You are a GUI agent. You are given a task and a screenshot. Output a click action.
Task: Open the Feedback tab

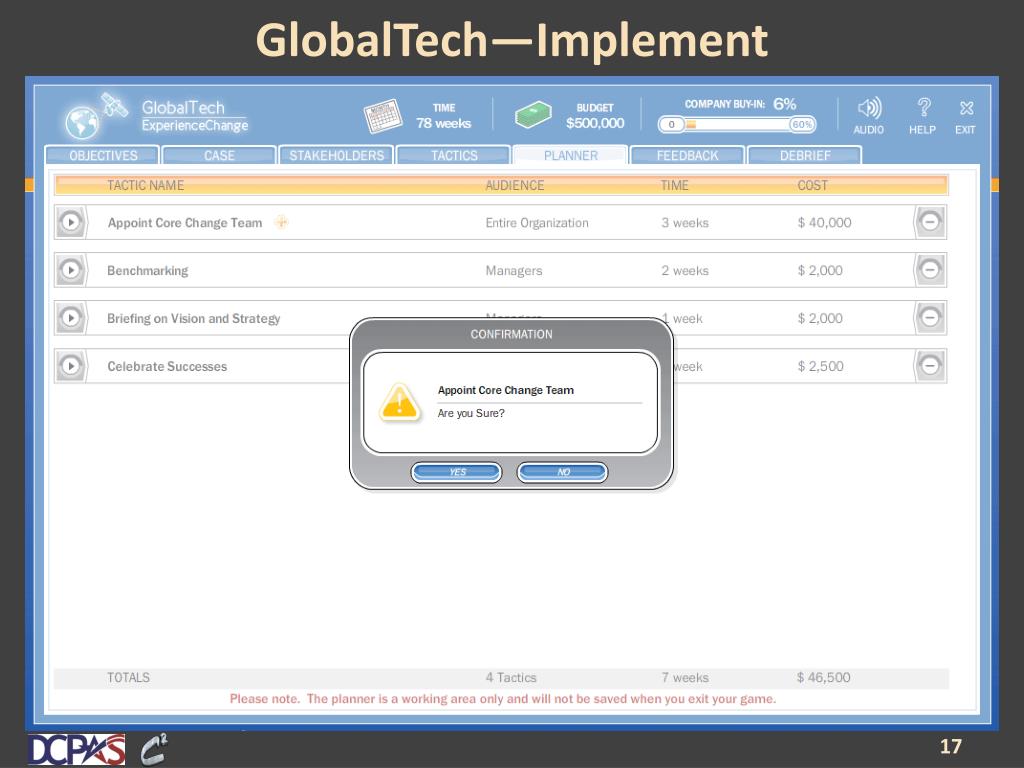tap(687, 155)
